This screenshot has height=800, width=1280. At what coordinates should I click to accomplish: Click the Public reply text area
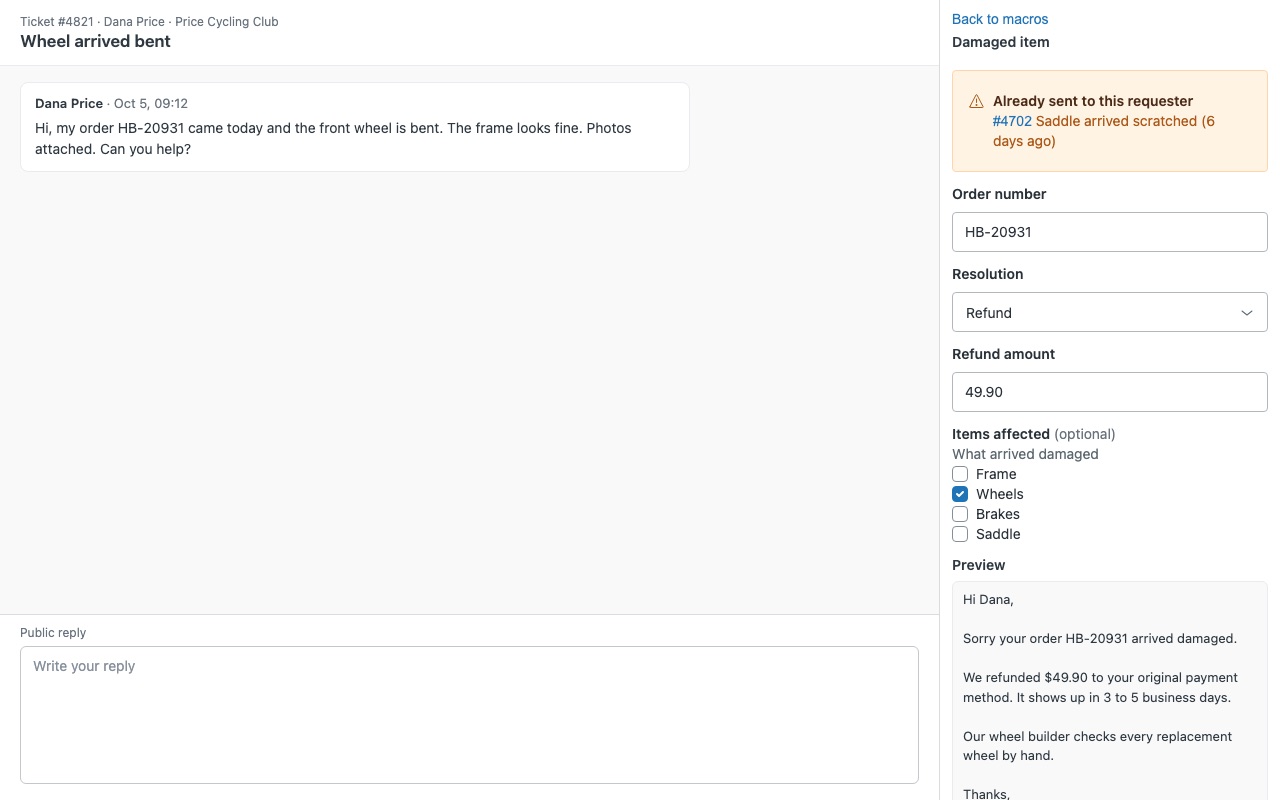pyautogui.click(x=469, y=715)
